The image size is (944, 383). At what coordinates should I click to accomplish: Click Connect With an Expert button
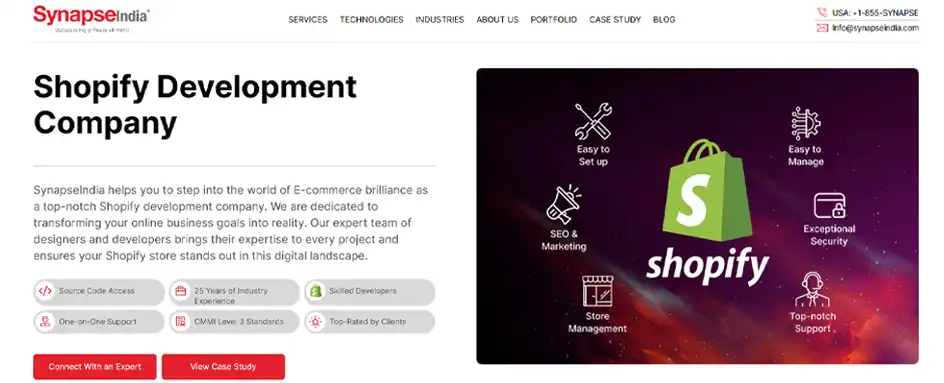click(95, 366)
